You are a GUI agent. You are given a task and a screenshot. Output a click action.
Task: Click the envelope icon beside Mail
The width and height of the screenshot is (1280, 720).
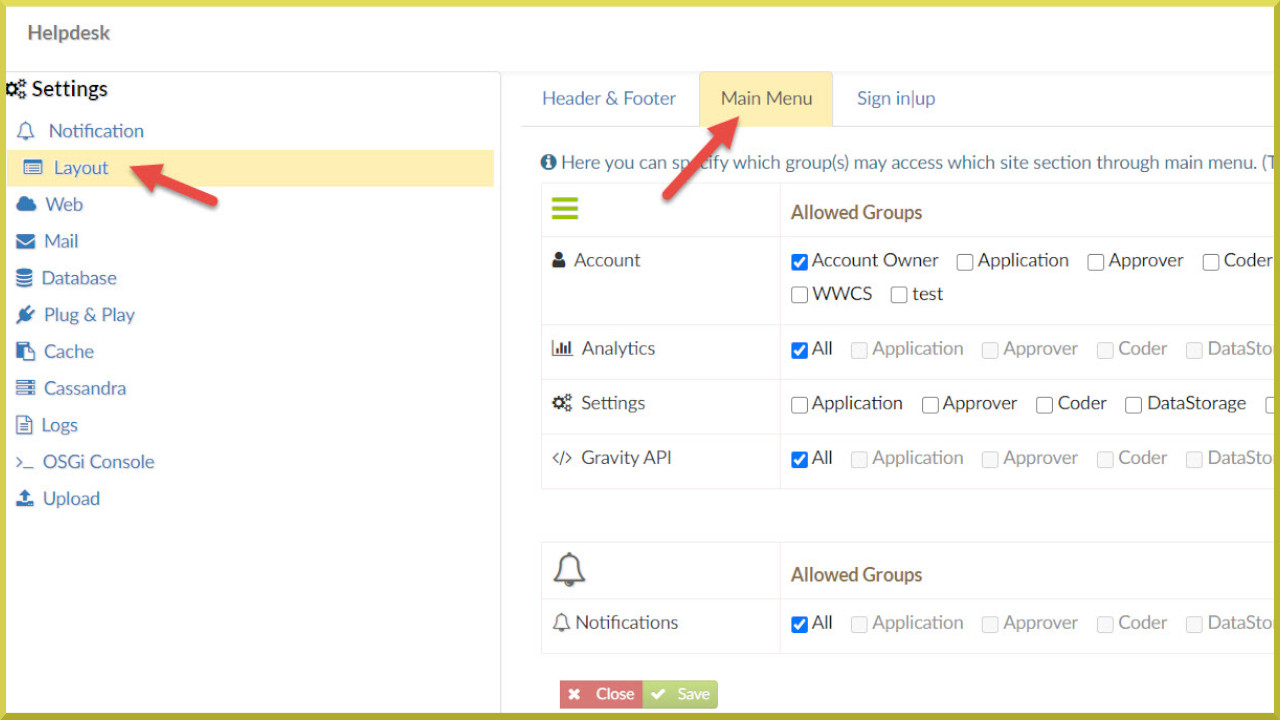[x=26, y=241]
